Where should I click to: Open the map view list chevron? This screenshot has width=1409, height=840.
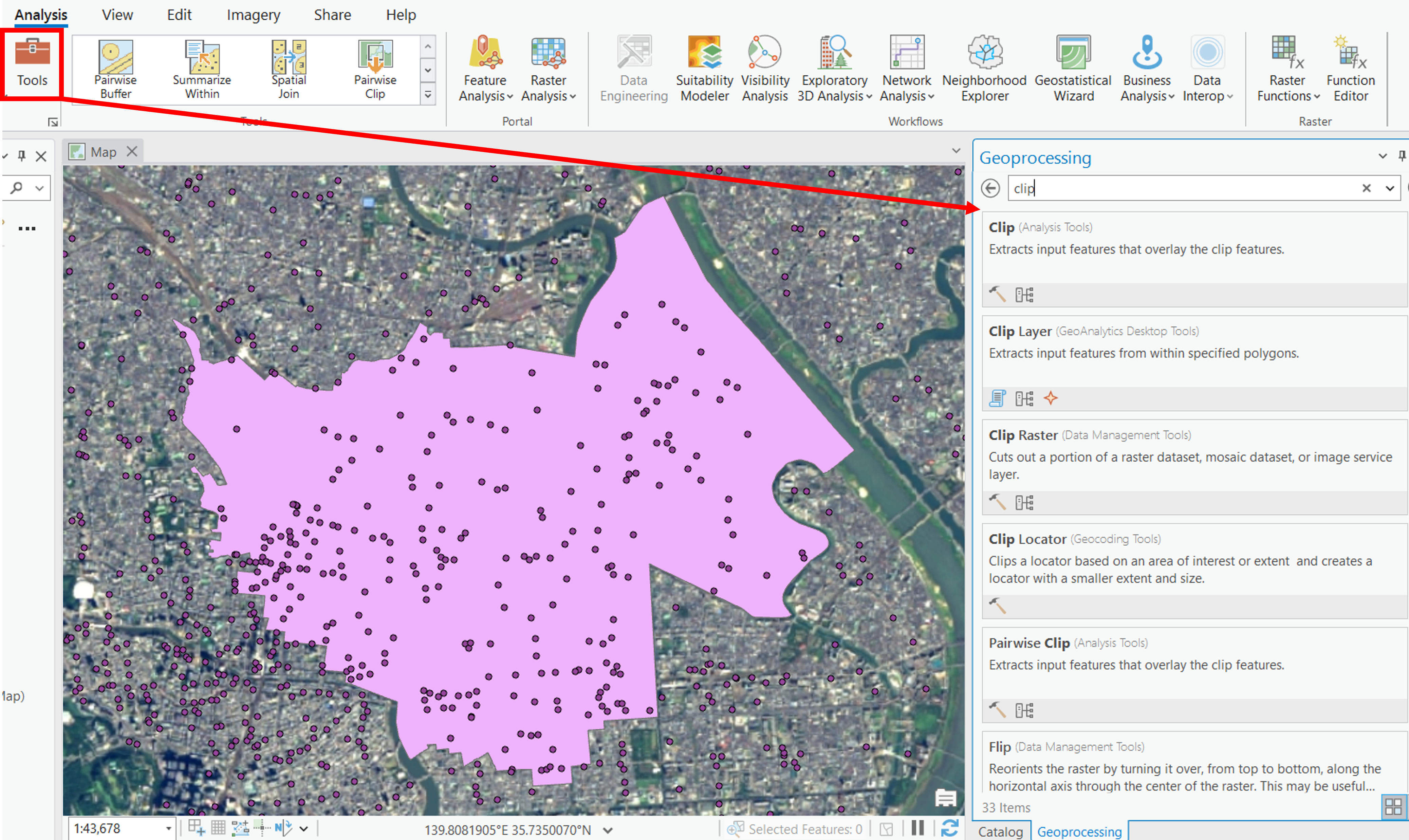tap(956, 151)
